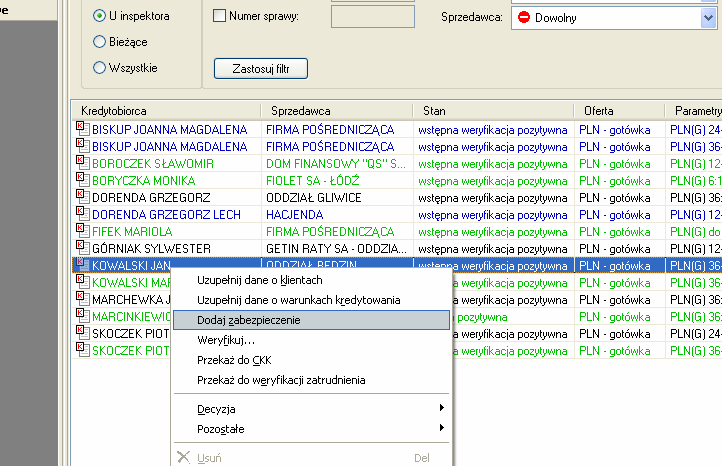Select 'Dodaj zabezpieczenie' menu entry
722x466 pixels.
click(311, 320)
